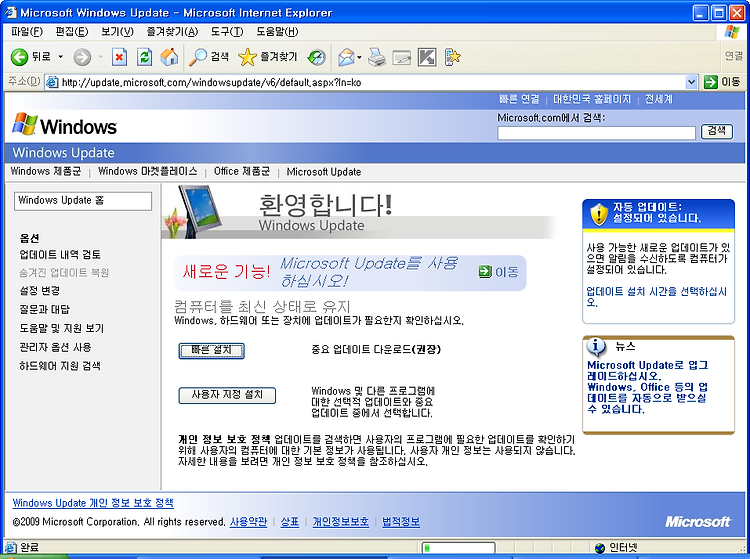This screenshot has height=559, width=750.
Task: Click the 사용약관 footer link
Action: click(248, 522)
